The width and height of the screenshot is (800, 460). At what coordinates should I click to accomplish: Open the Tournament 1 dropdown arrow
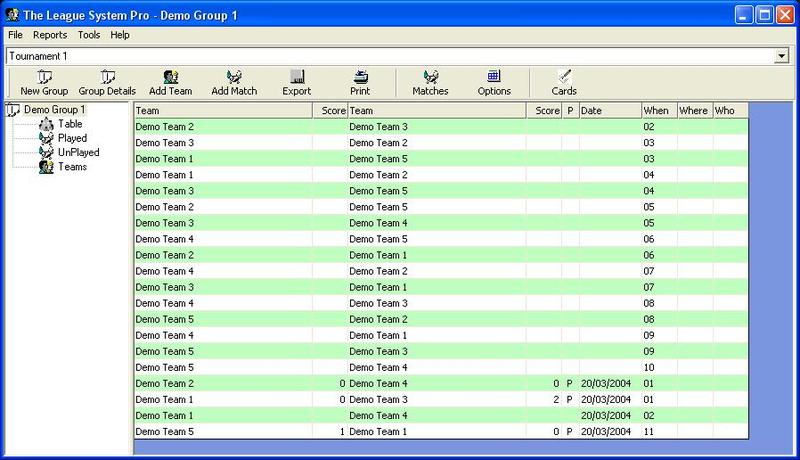pyautogui.click(x=781, y=56)
